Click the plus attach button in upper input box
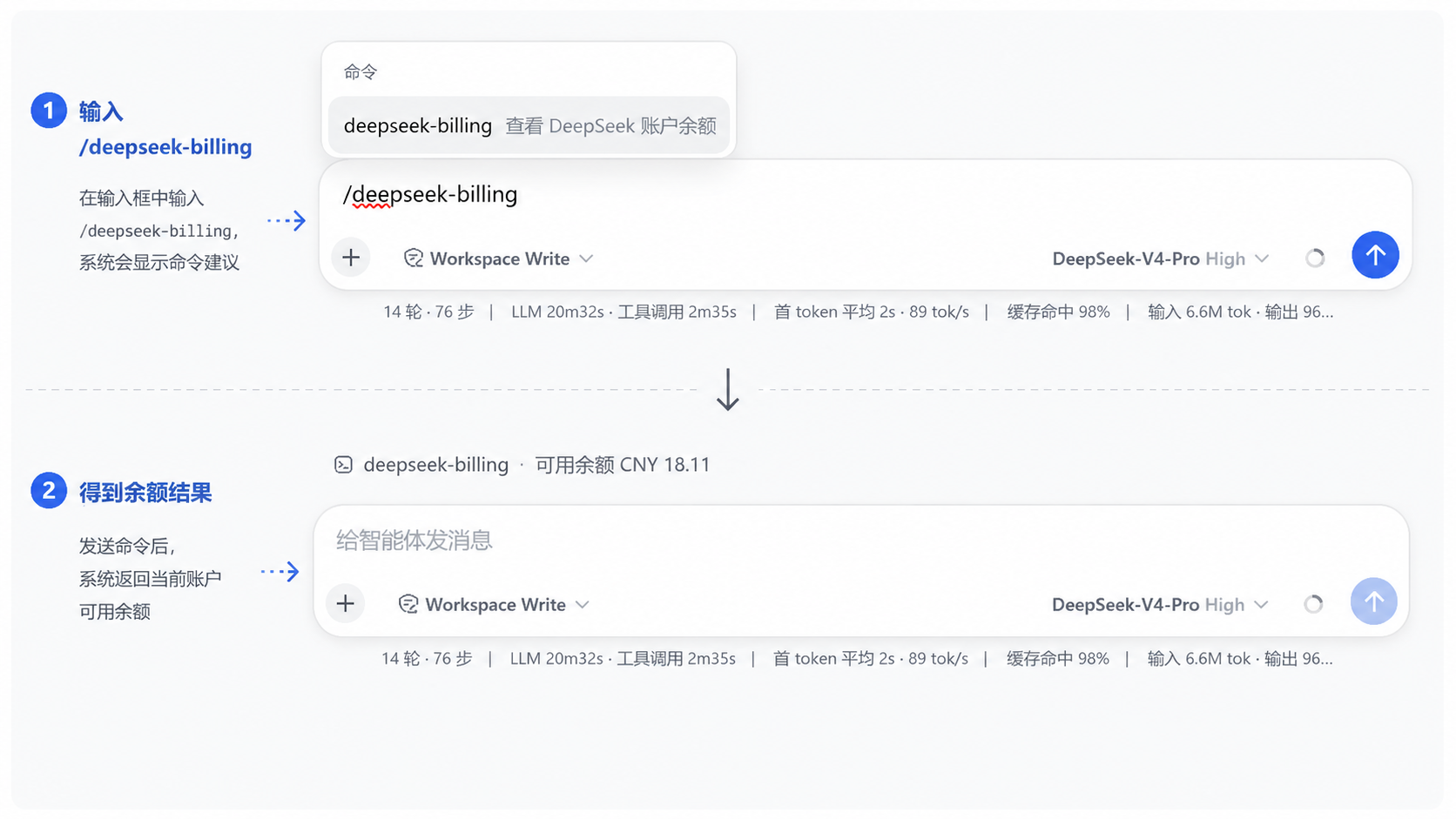1456x819 pixels. 351,258
